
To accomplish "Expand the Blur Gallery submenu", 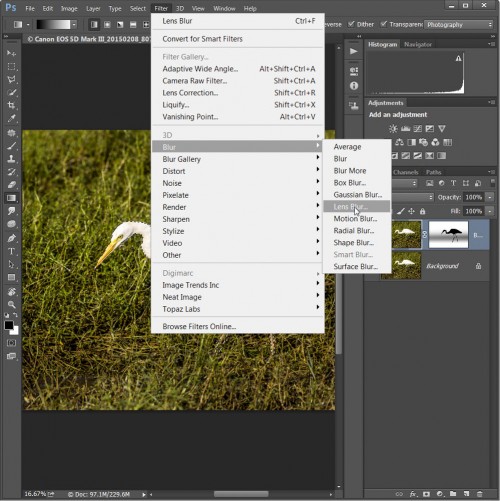I will click(238, 159).
